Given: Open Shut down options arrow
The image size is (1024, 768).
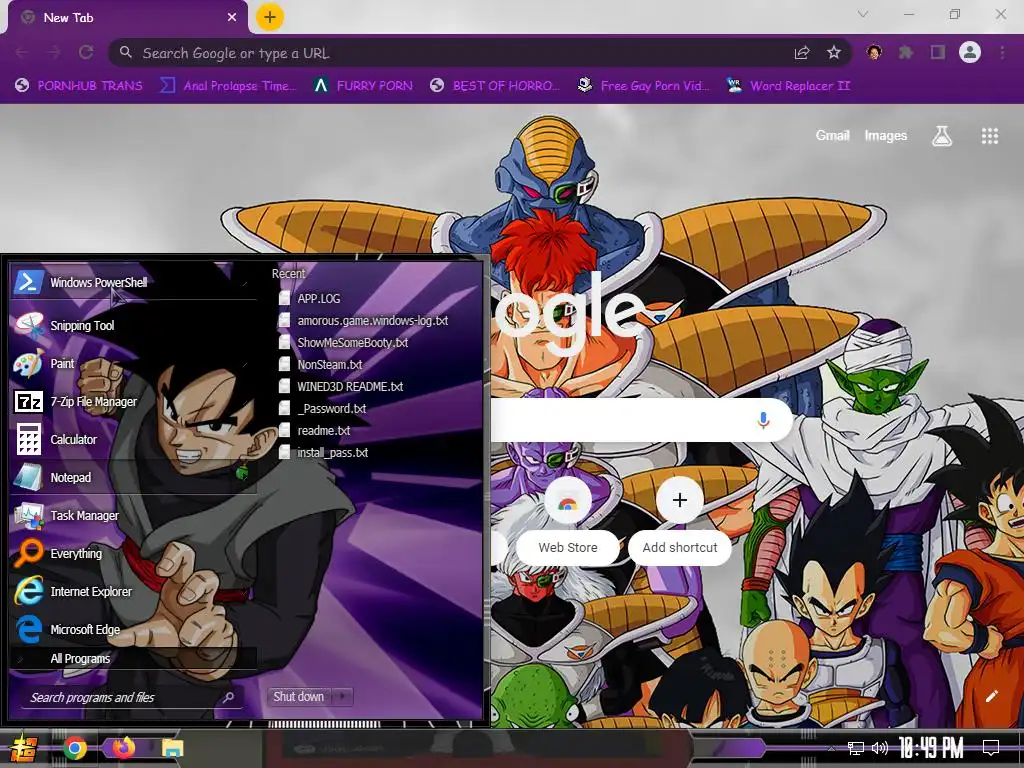Looking at the screenshot, I should pos(343,697).
